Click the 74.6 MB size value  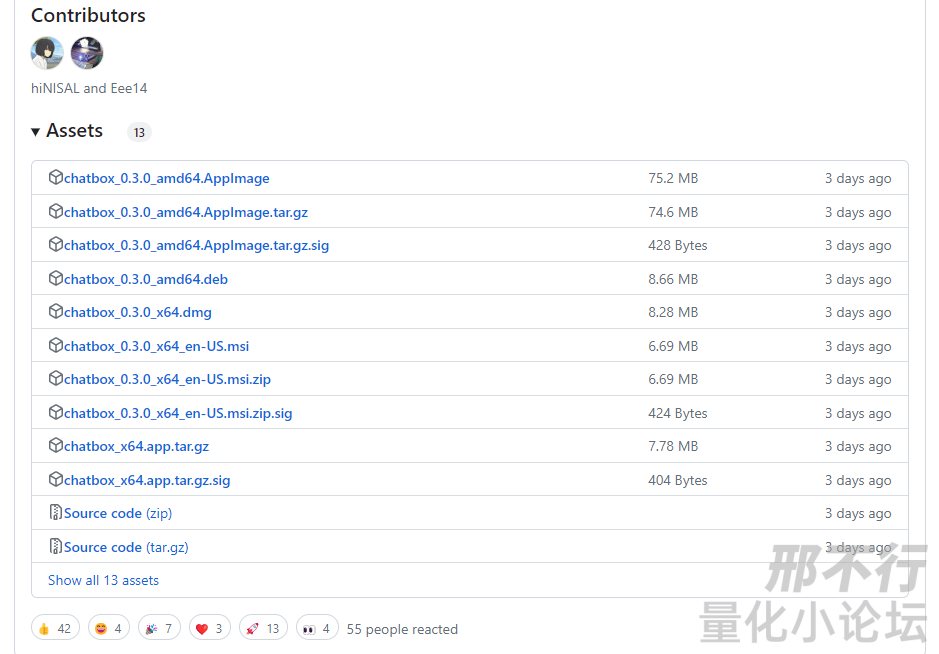click(673, 213)
